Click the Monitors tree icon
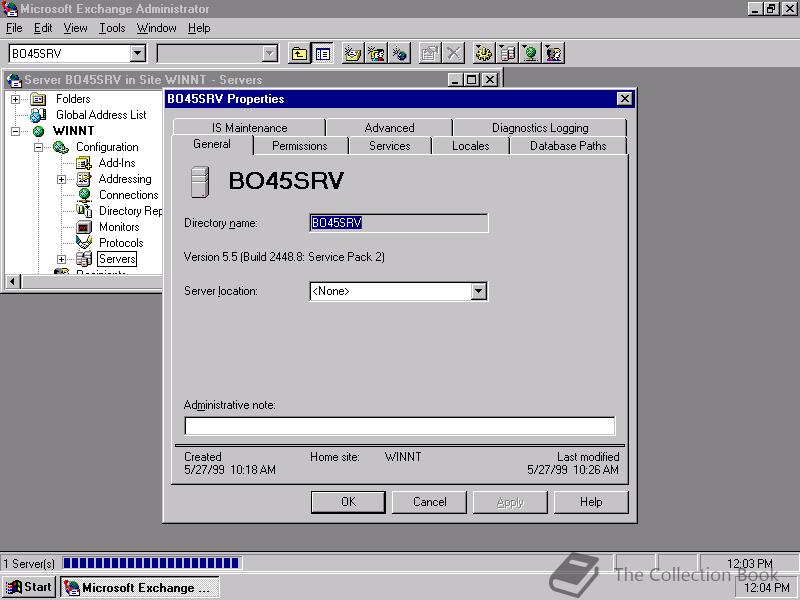Screen dimensions: 800x600 84,227
